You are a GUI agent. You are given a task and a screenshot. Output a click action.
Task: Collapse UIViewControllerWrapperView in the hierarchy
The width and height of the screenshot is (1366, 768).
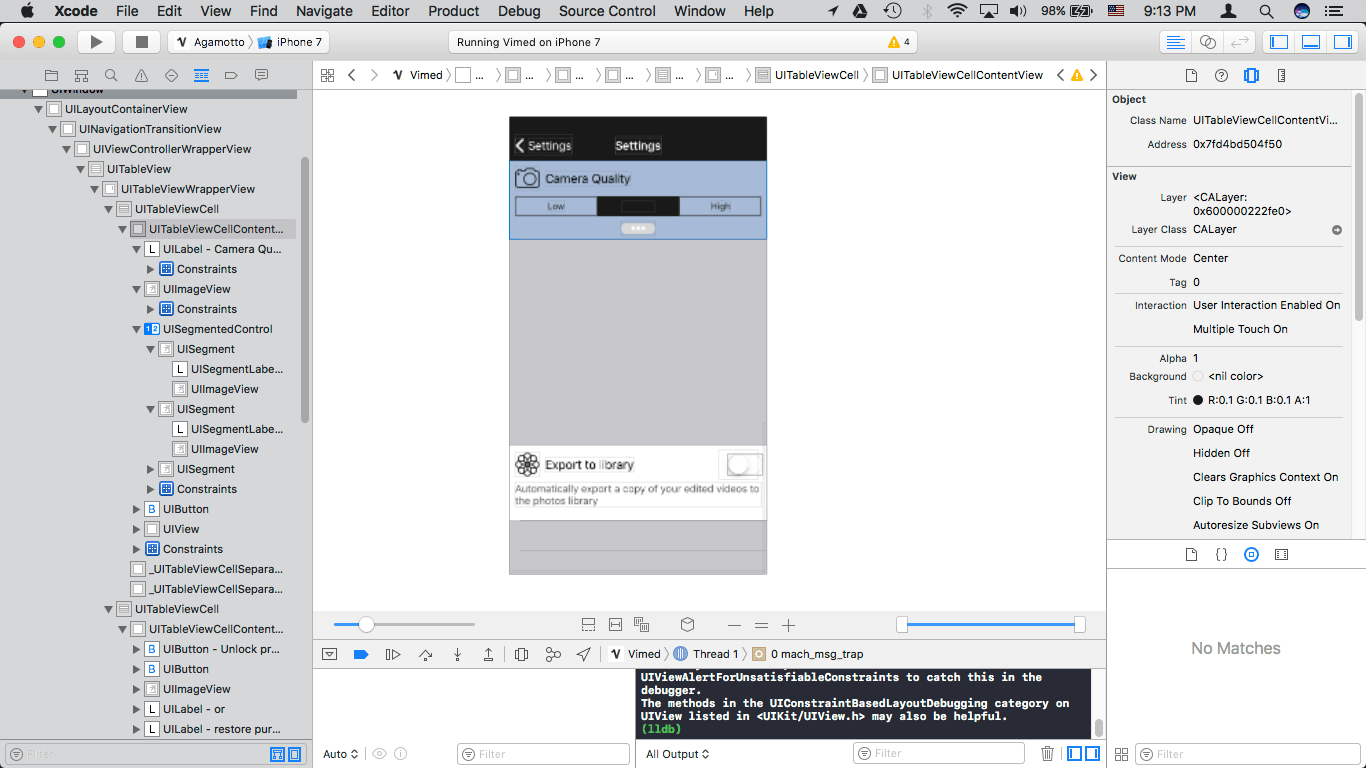pyautogui.click(x=67, y=149)
